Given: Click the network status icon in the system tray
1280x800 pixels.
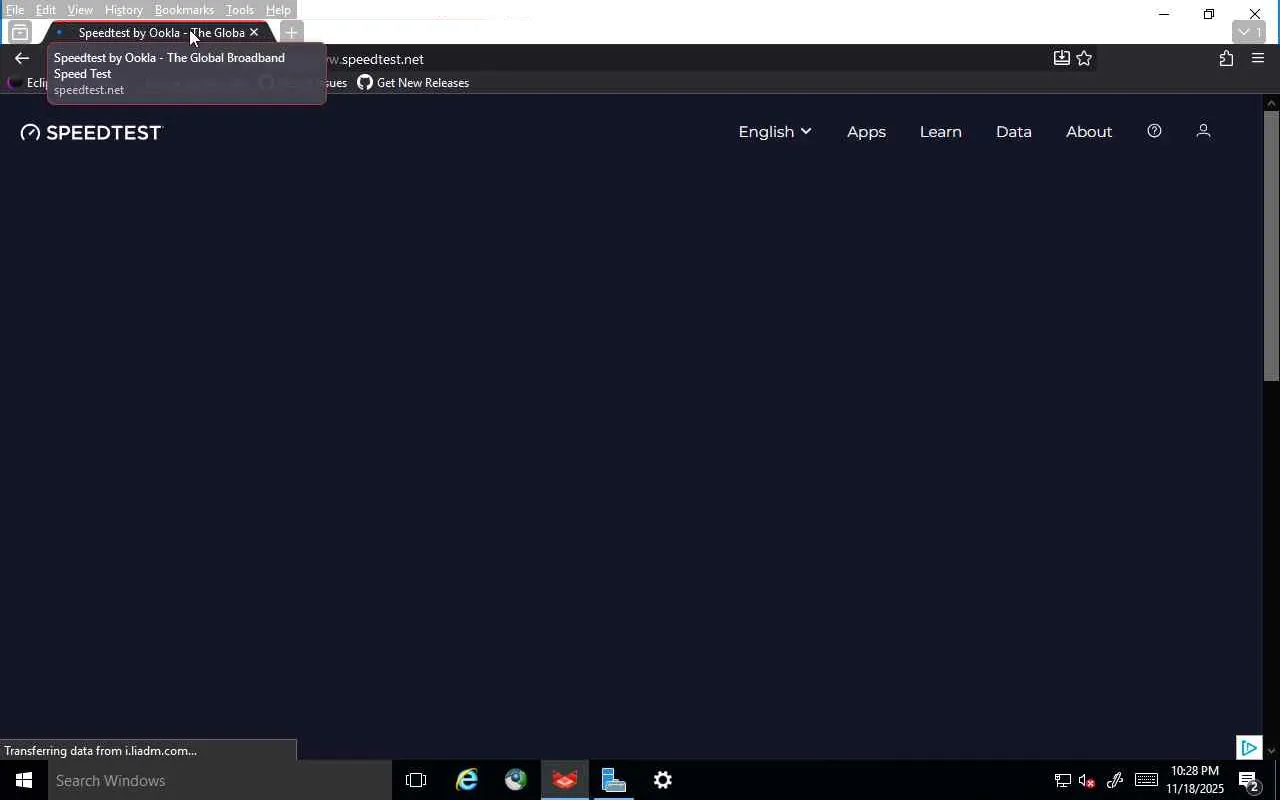Looking at the screenshot, I should [1062, 781].
